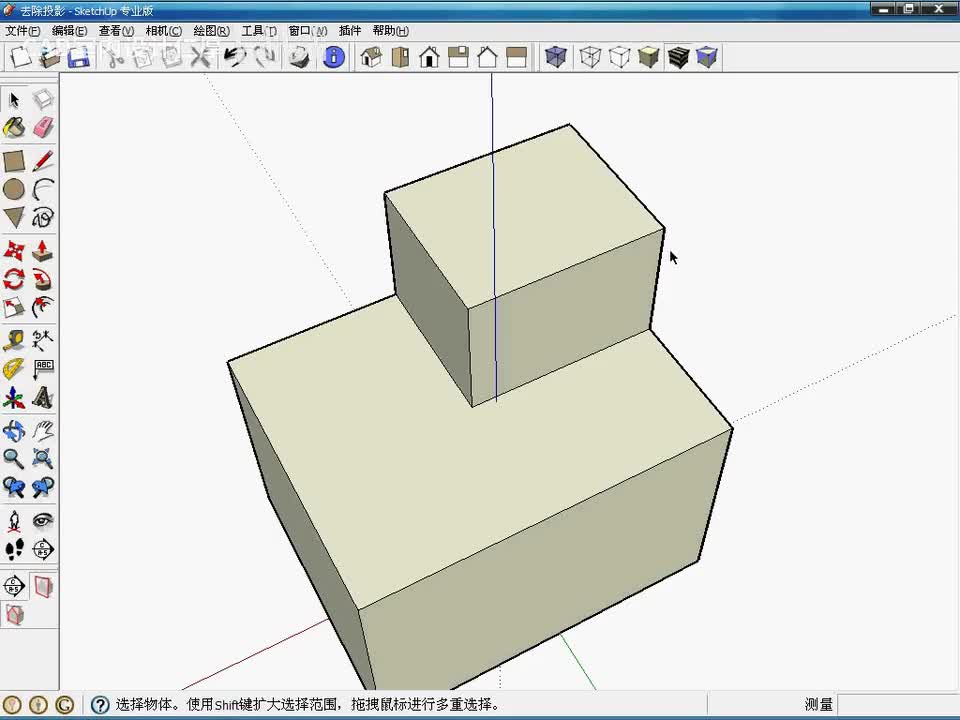Pick the Polygon triangle tool
The width and height of the screenshot is (960, 720).
click(x=14, y=217)
